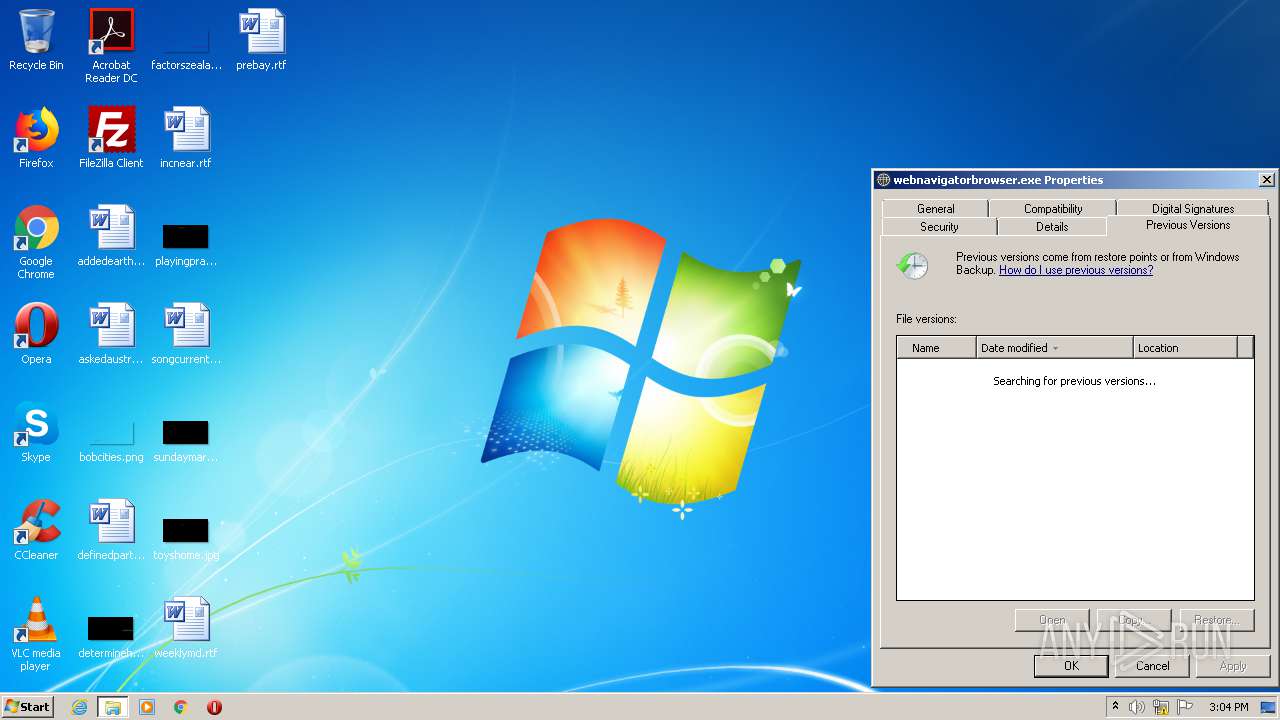Image resolution: width=1280 pixels, height=720 pixels.
Task: Open Action Center flag tray icon
Action: 1185,707
